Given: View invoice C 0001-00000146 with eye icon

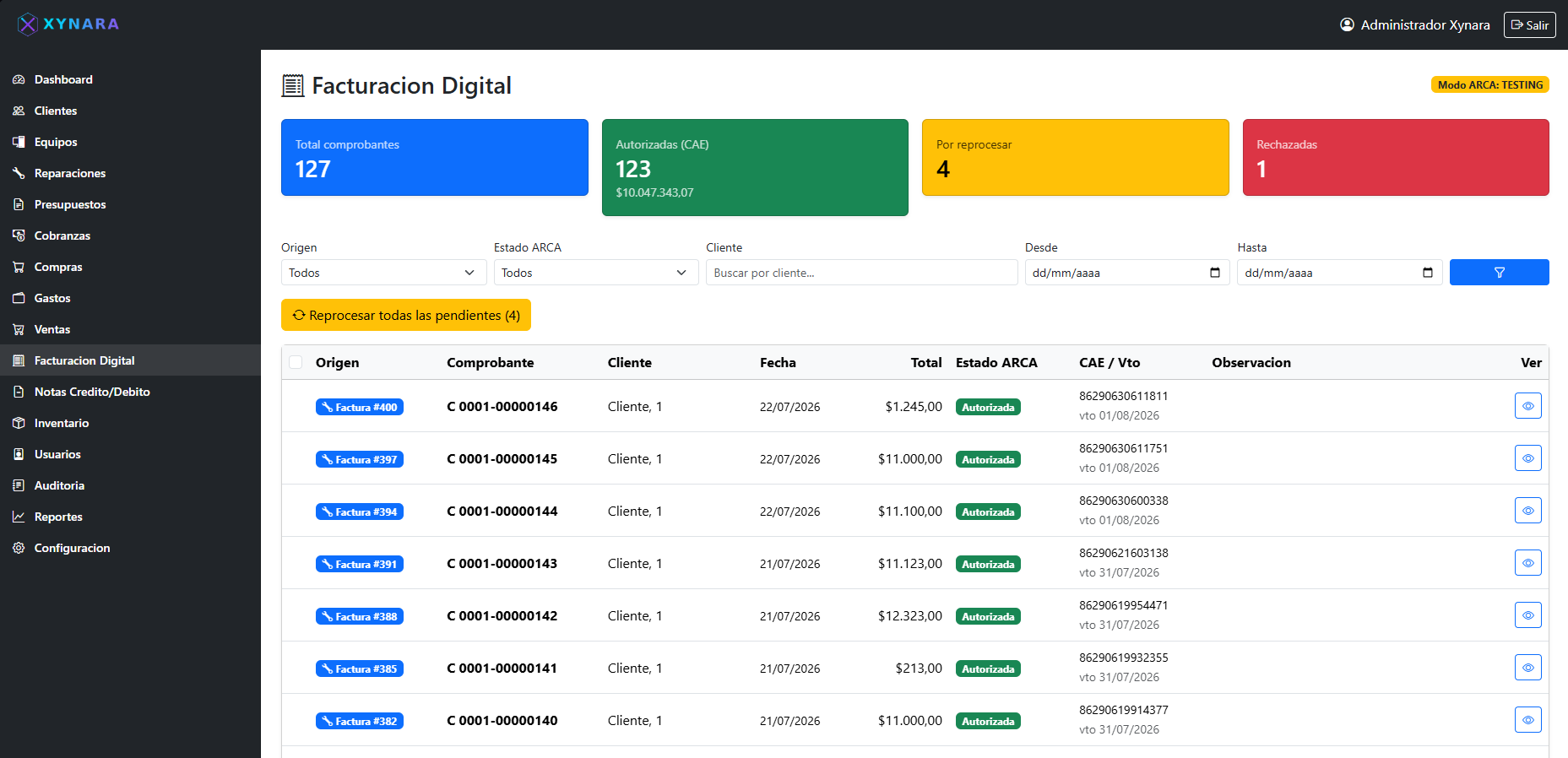Looking at the screenshot, I should click(x=1528, y=406).
